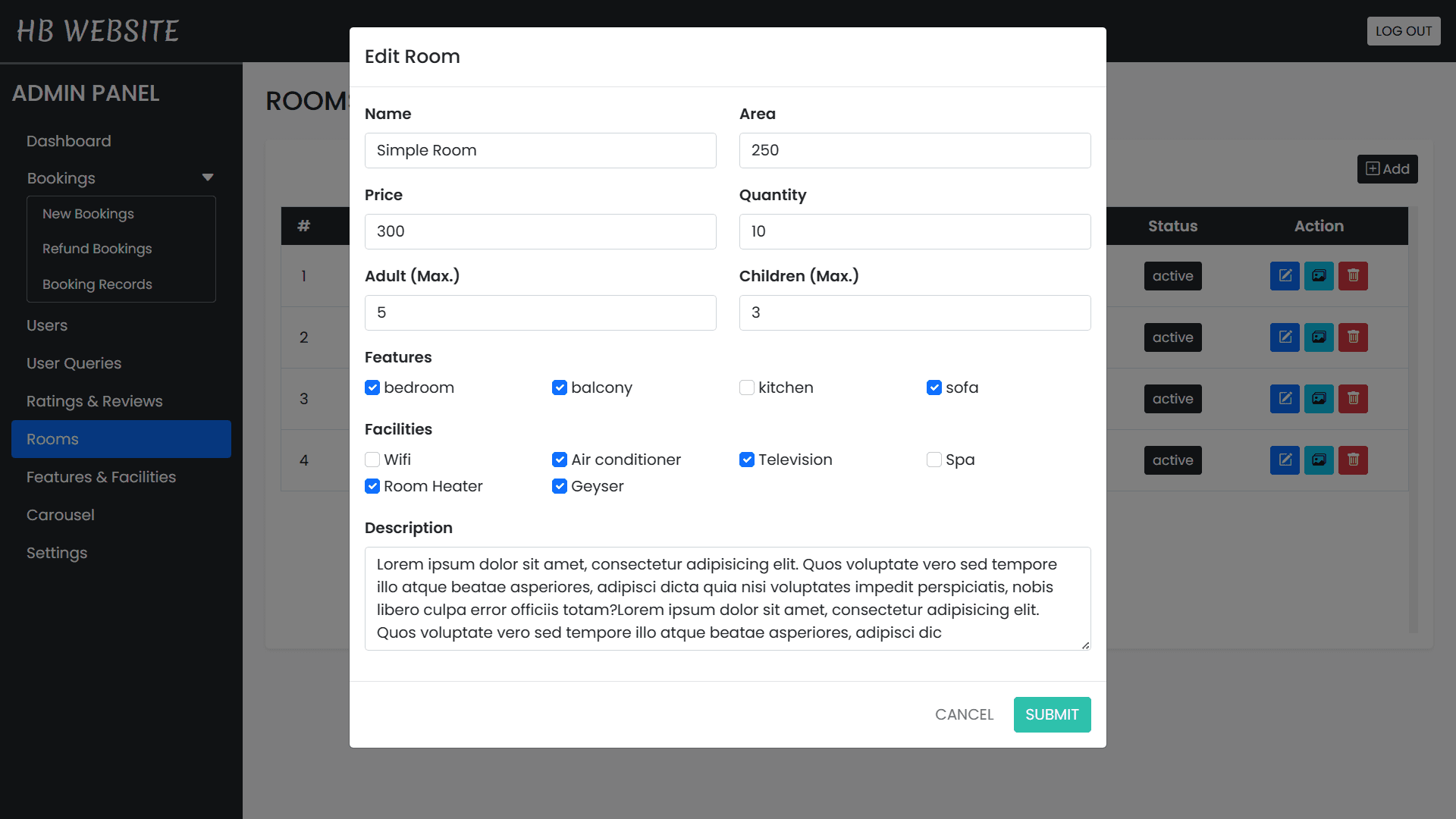Enable the kitchen feature checkbox
Viewport: 1456px width, 819px height.
747,388
